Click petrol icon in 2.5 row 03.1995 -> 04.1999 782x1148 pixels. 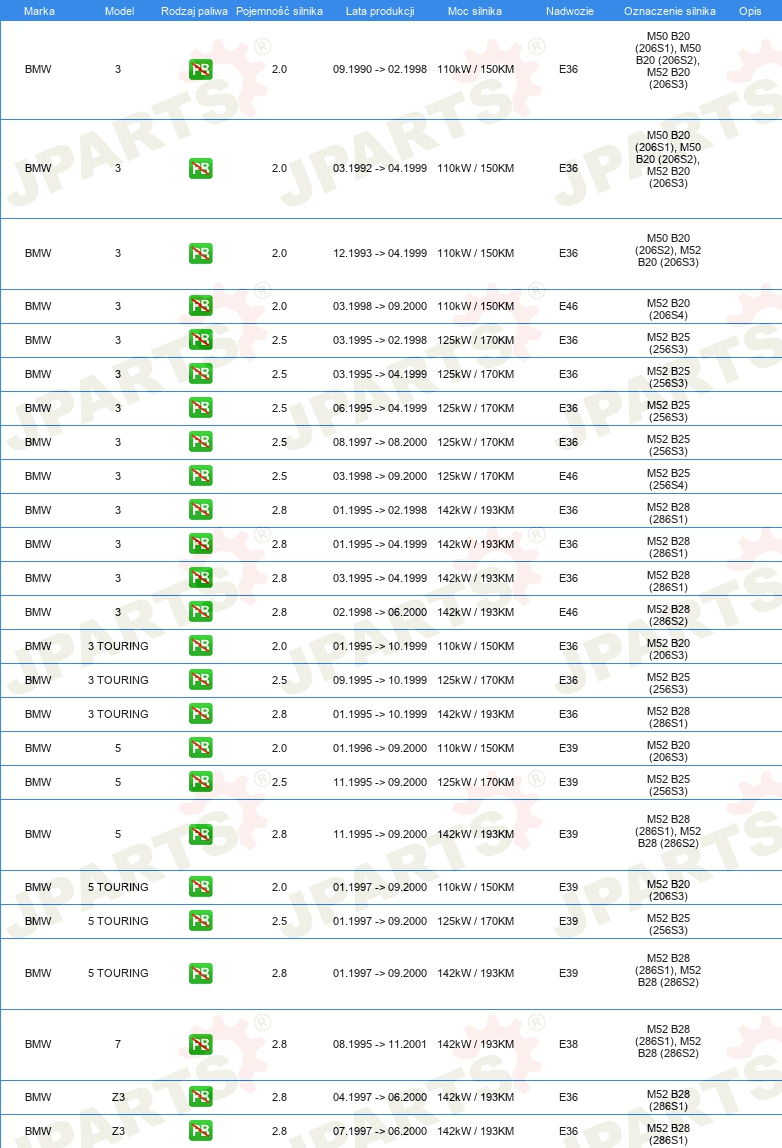coord(201,374)
